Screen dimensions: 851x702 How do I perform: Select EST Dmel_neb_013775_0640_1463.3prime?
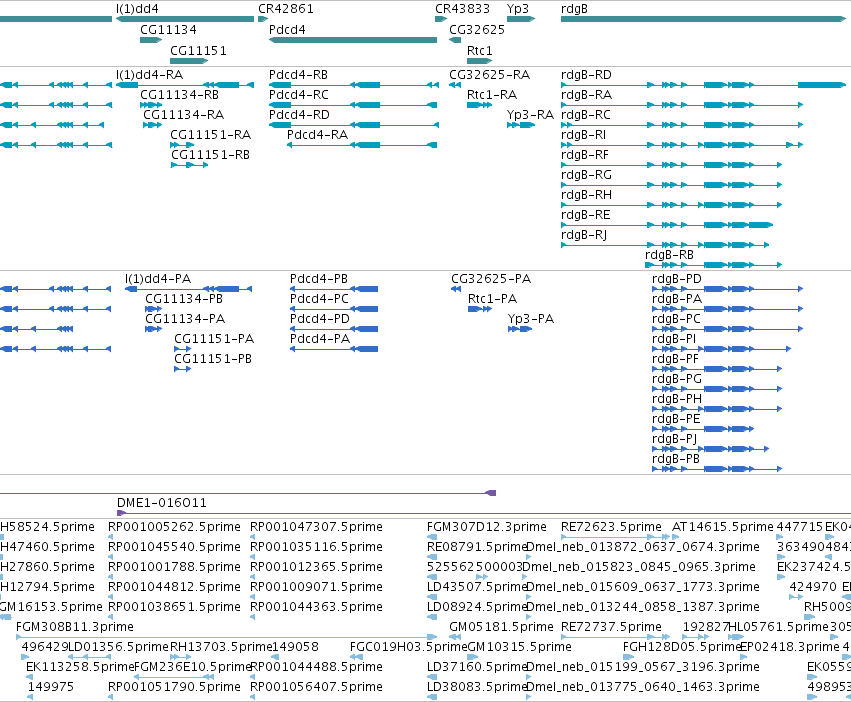coord(643,687)
